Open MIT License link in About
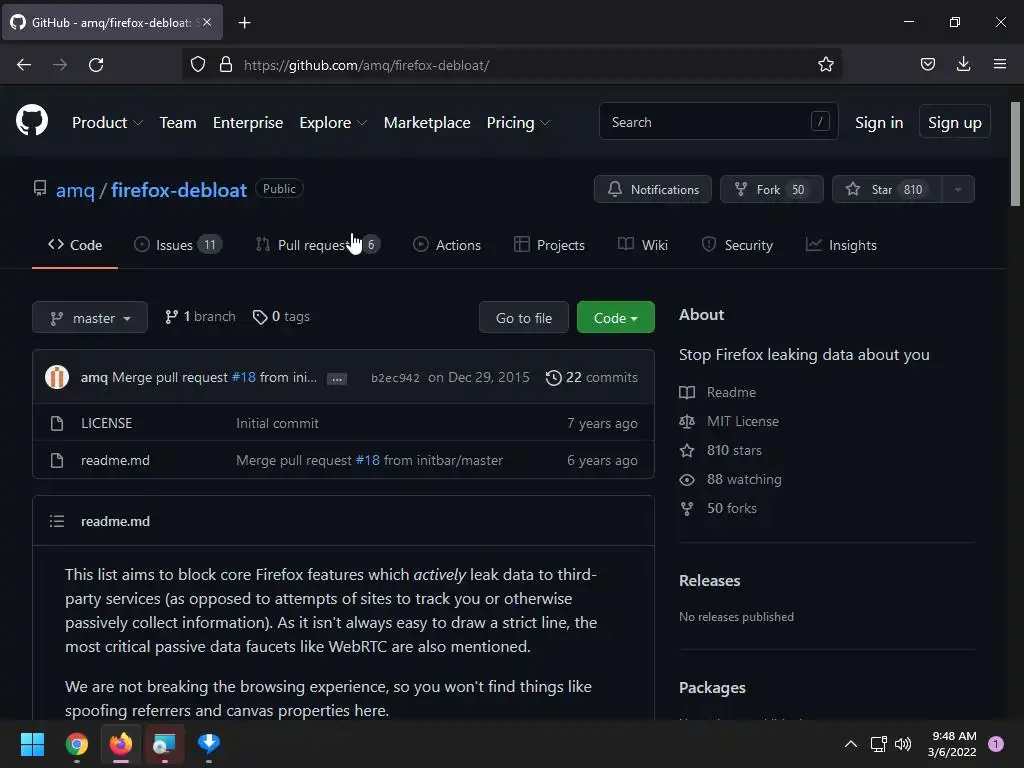Image resolution: width=1024 pixels, height=768 pixels. (x=729, y=421)
